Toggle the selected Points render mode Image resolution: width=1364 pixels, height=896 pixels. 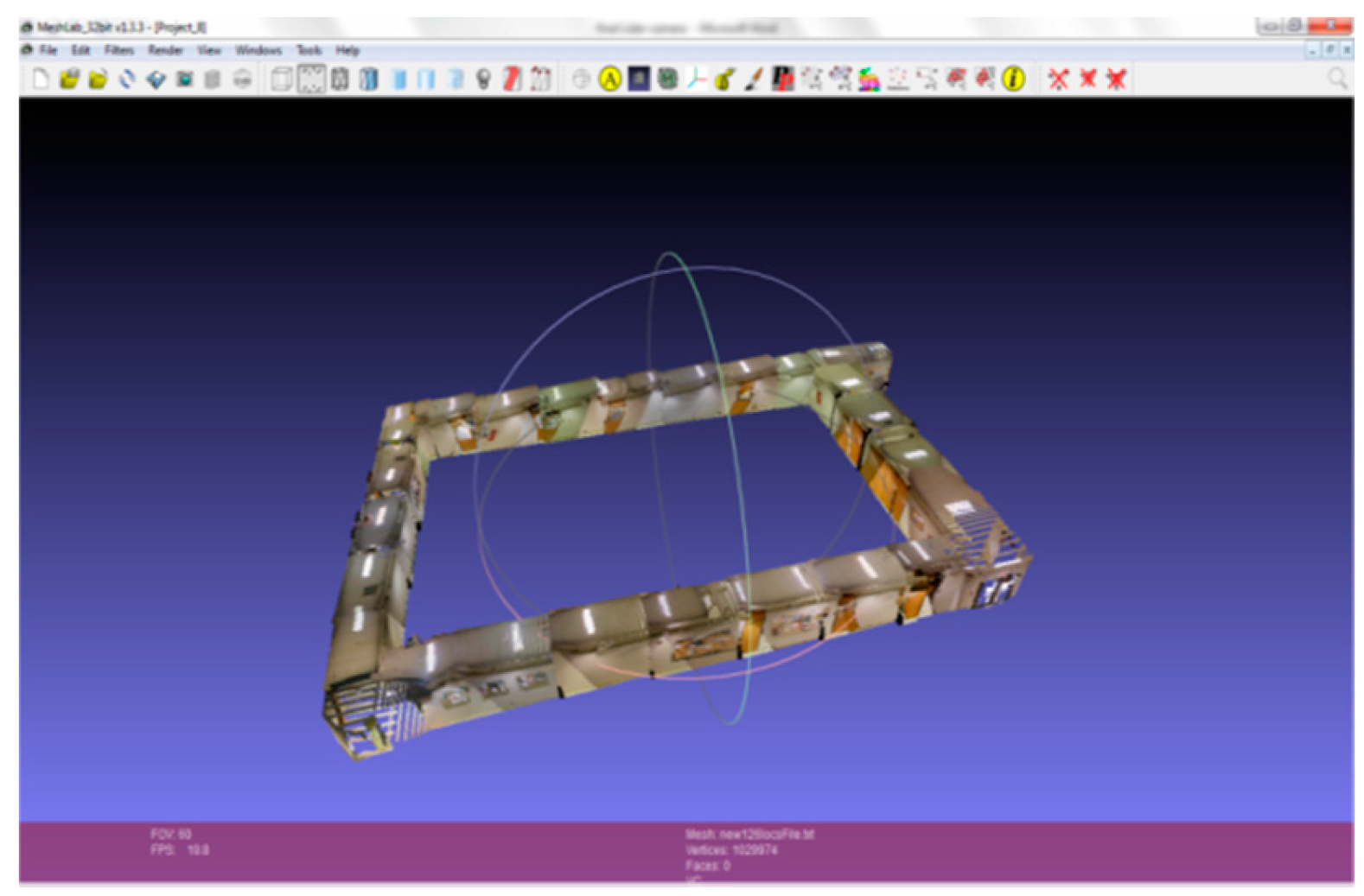click(x=310, y=79)
